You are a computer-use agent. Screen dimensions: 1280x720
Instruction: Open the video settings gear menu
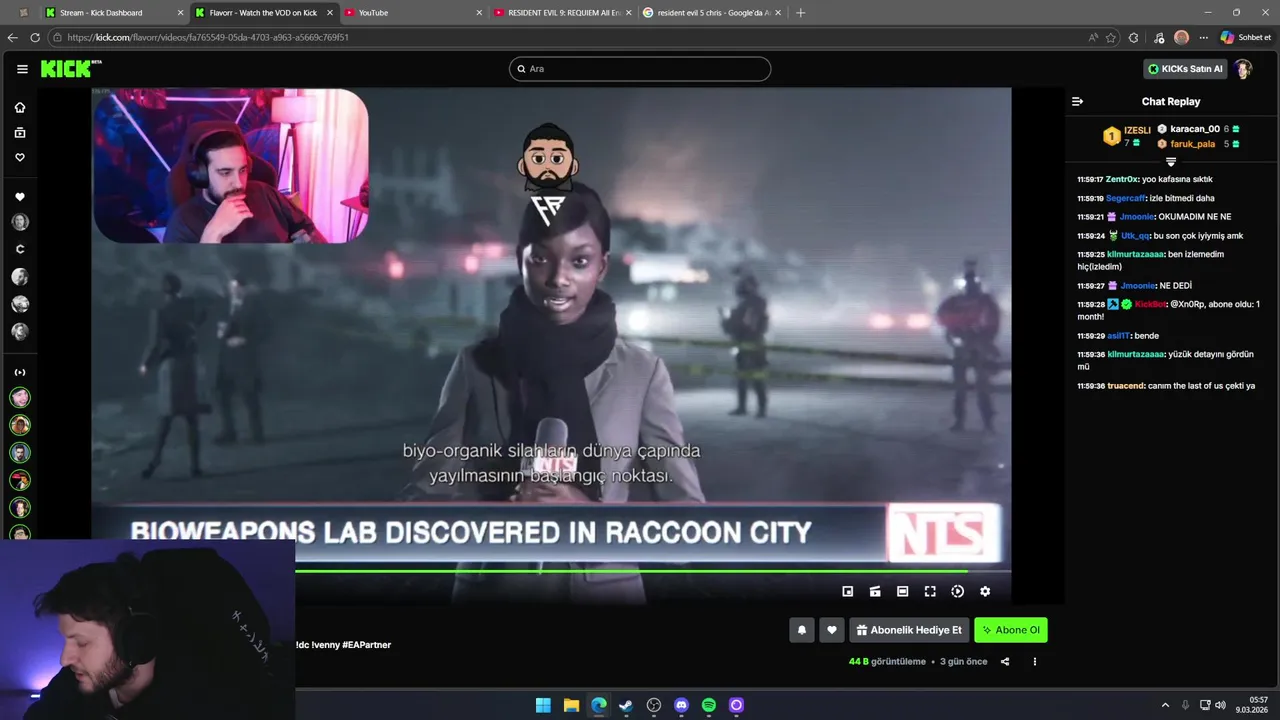[x=985, y=591]
